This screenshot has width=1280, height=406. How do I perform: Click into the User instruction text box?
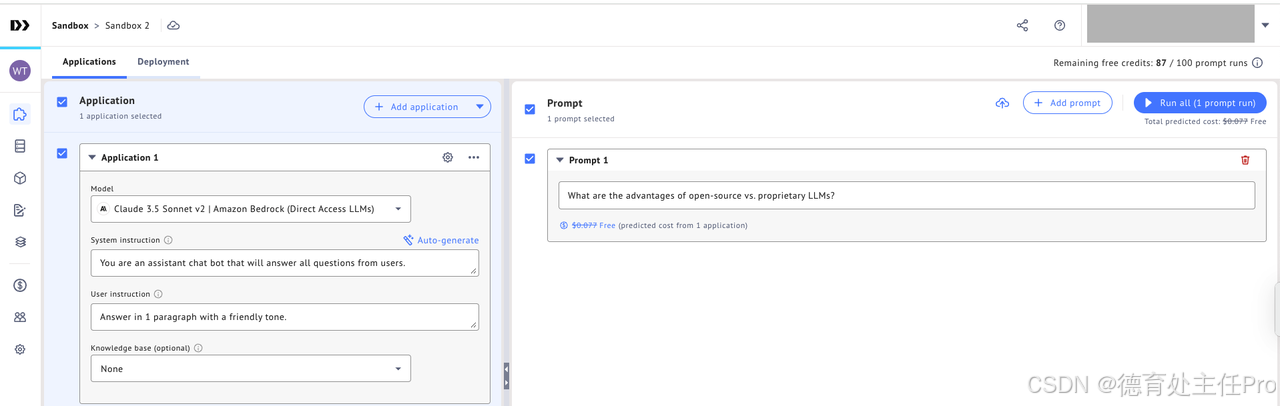(284, 317)
